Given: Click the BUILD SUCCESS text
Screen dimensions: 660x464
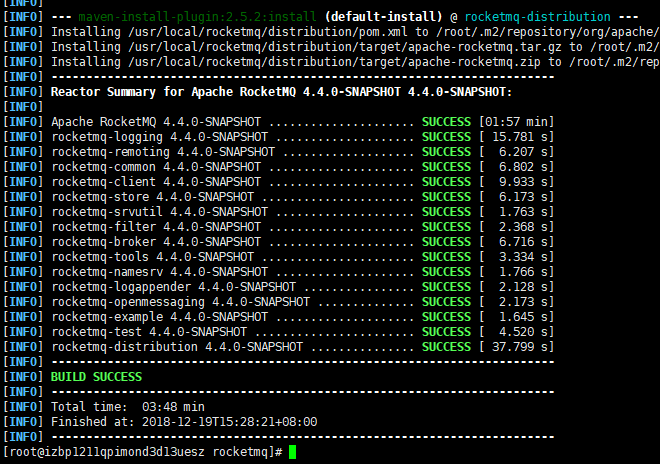Looking at the screenshot, I should [x=96, y=377].
